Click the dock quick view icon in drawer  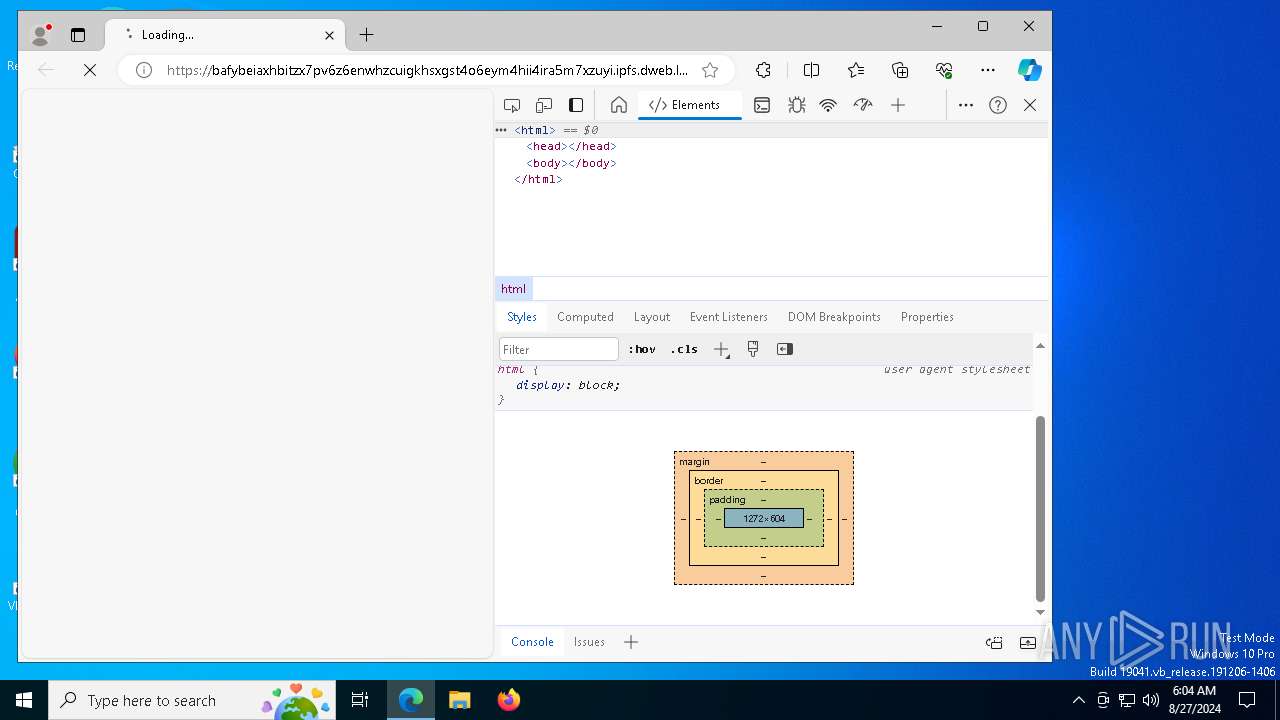point(994,643)
